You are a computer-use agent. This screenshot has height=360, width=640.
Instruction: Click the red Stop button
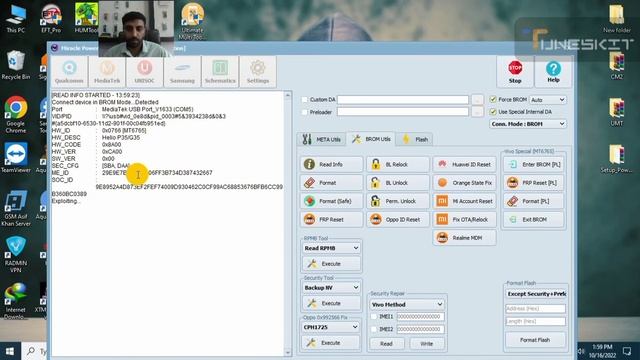click(x=515, y=72)
